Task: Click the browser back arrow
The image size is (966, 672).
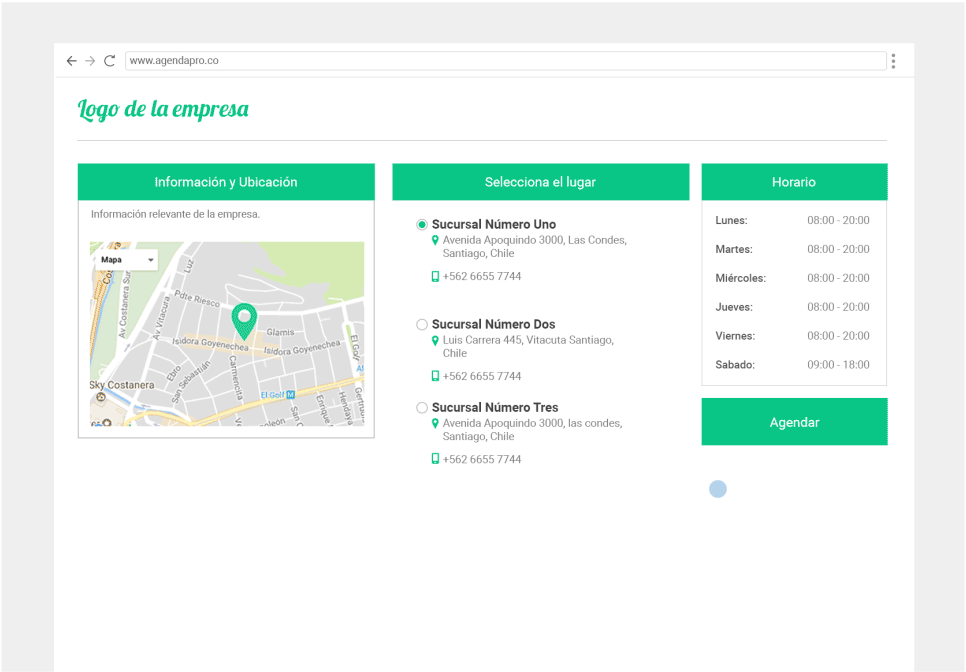Action: (71, 60)
